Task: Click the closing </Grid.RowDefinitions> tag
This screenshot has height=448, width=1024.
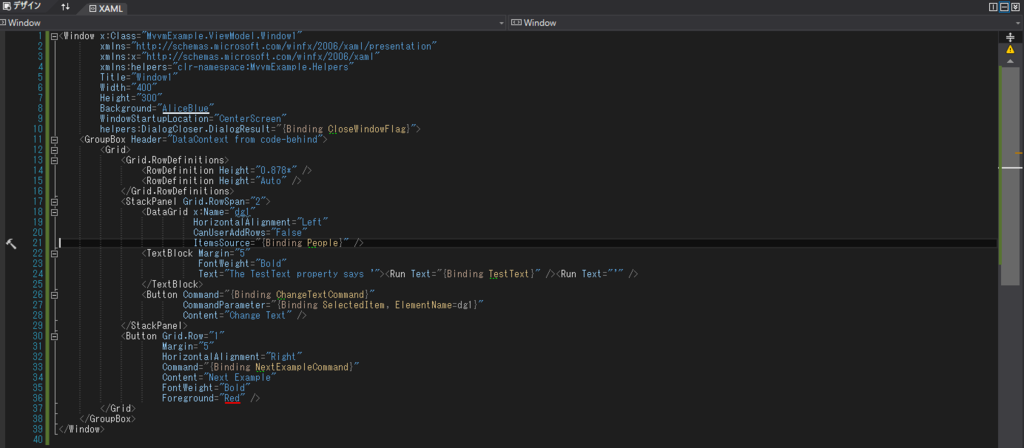Action: (178, 191)
